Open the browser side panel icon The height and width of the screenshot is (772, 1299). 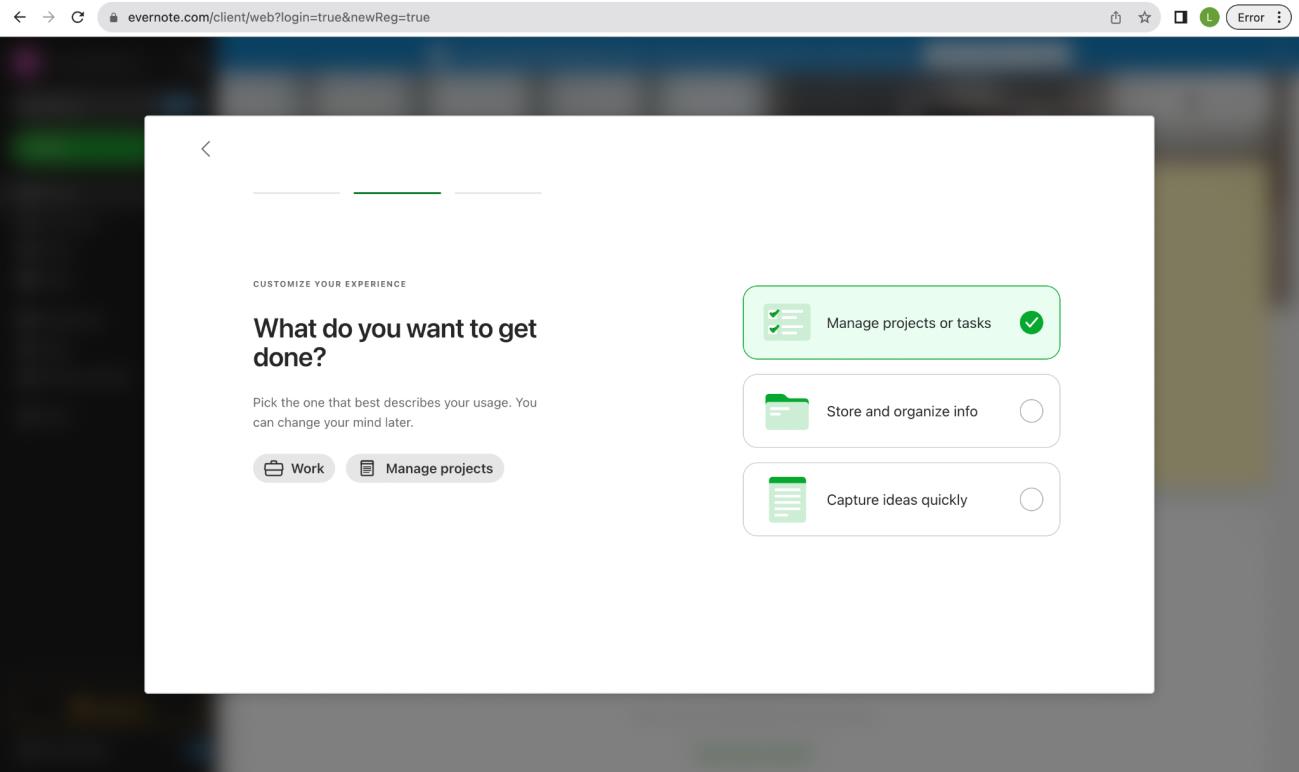[x=1180, y=17]
